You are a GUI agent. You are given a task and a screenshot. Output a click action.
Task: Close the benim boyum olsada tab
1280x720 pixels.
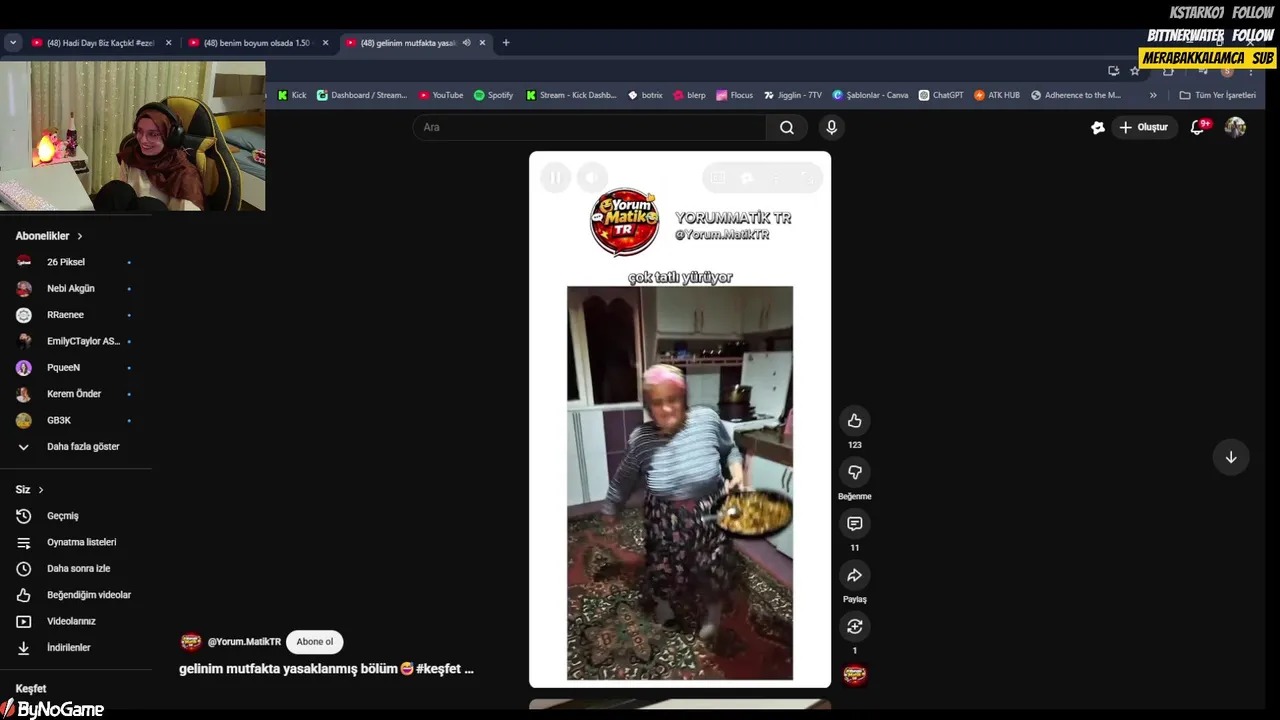325,43
